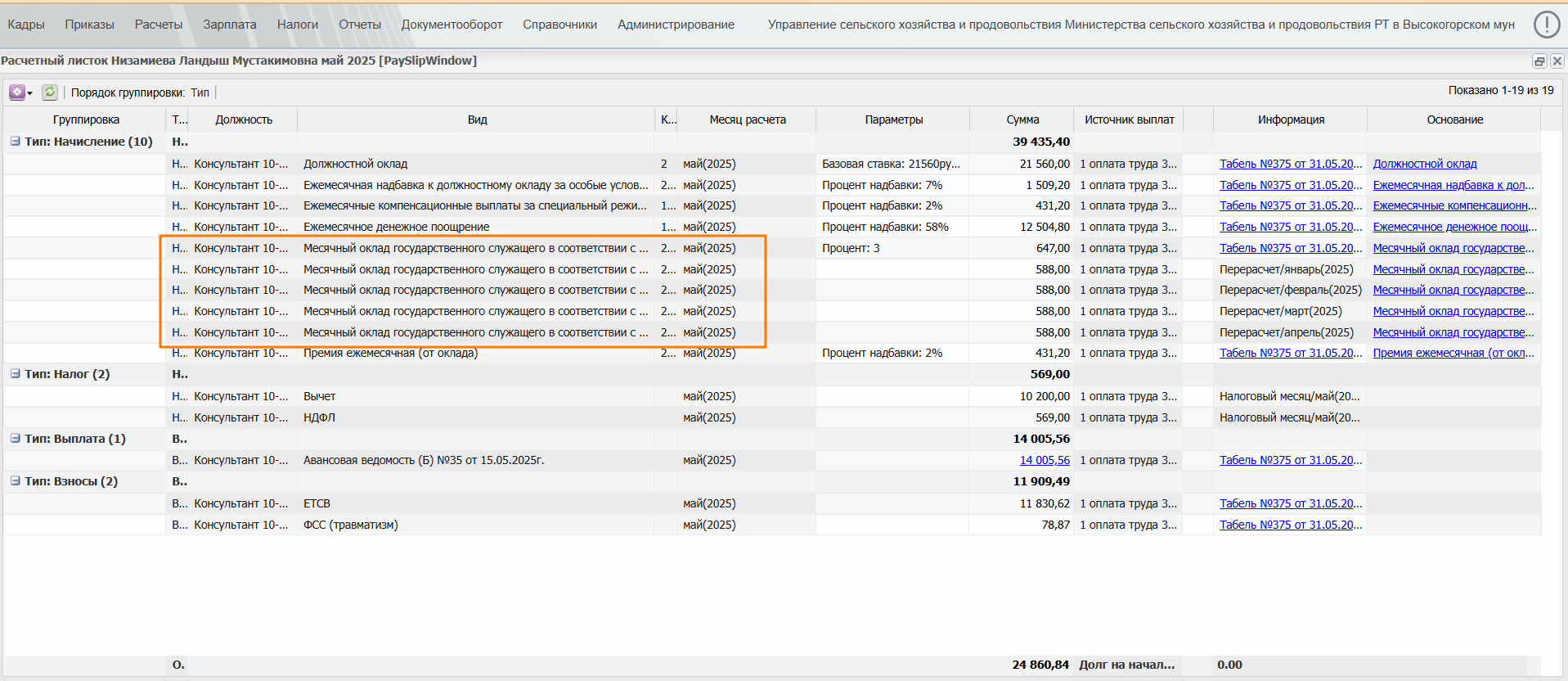The image size is (1568, 681).
Task: Restore the PaySlipWindow panel
Action: (x=1539, y=61)
